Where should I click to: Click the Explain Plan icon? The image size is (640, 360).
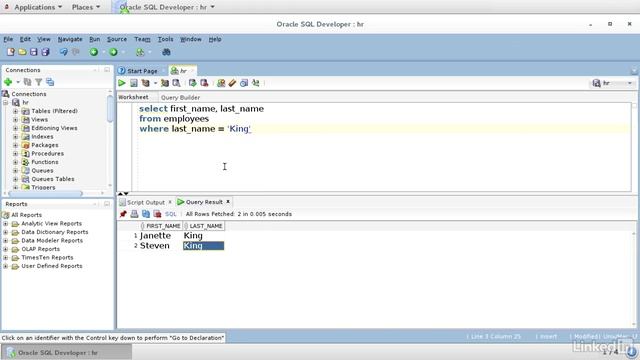click(146, 83)
